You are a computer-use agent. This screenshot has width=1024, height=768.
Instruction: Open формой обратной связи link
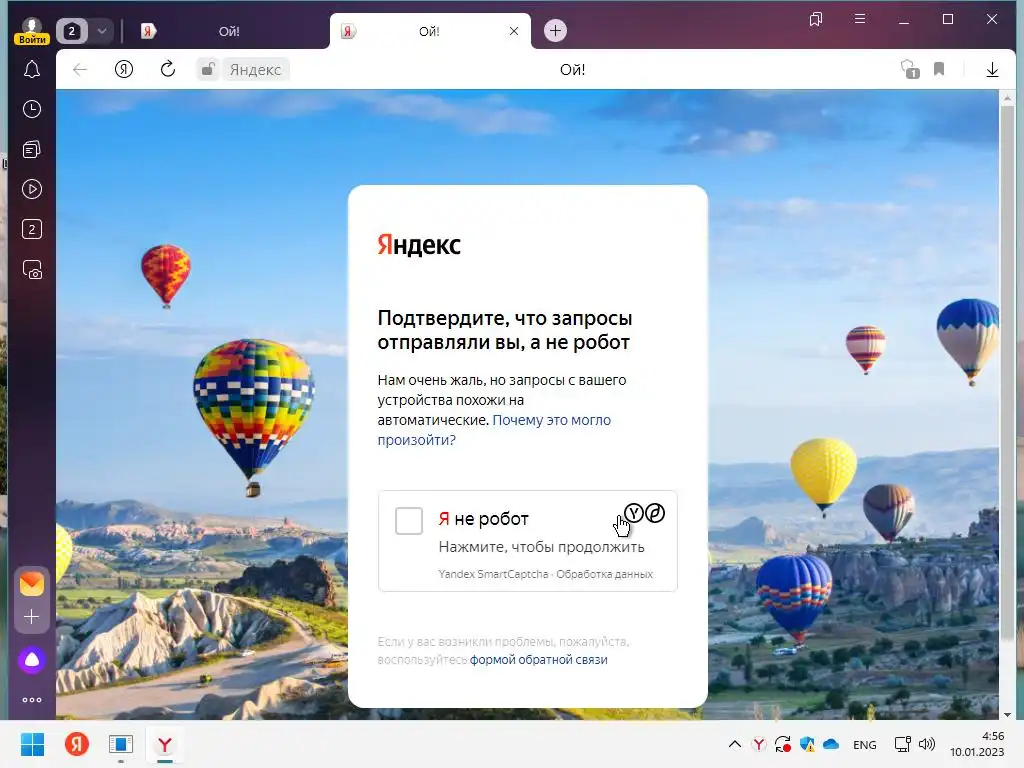point(539,660)
